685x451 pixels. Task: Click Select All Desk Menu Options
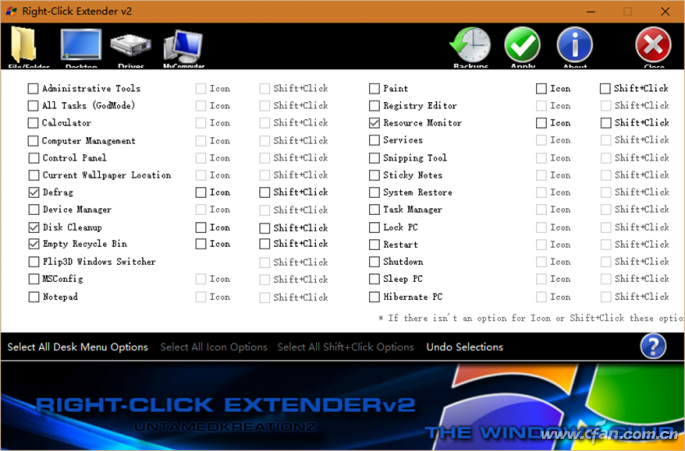[78, 347]
